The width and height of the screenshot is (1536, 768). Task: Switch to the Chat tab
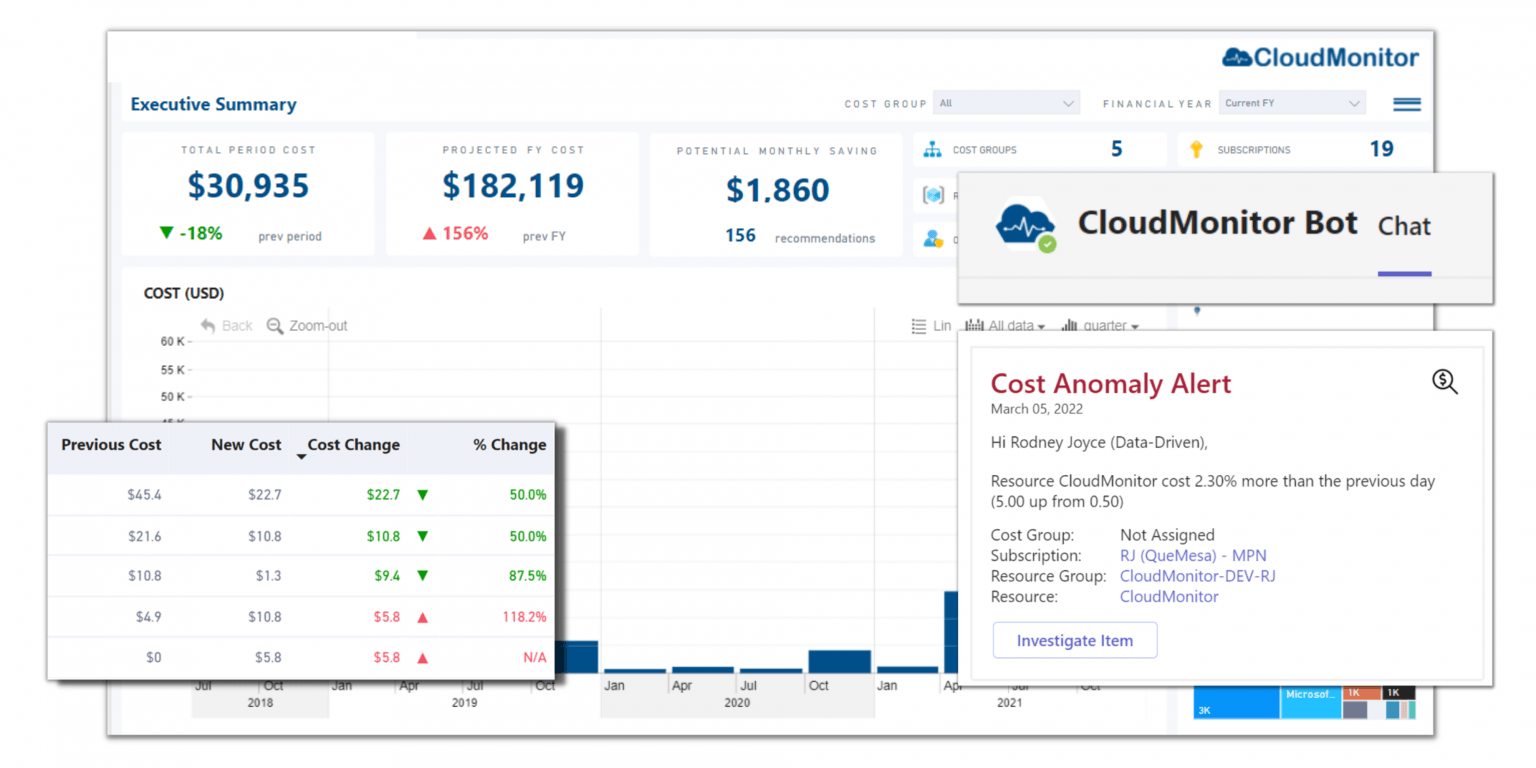[1403, 227]
